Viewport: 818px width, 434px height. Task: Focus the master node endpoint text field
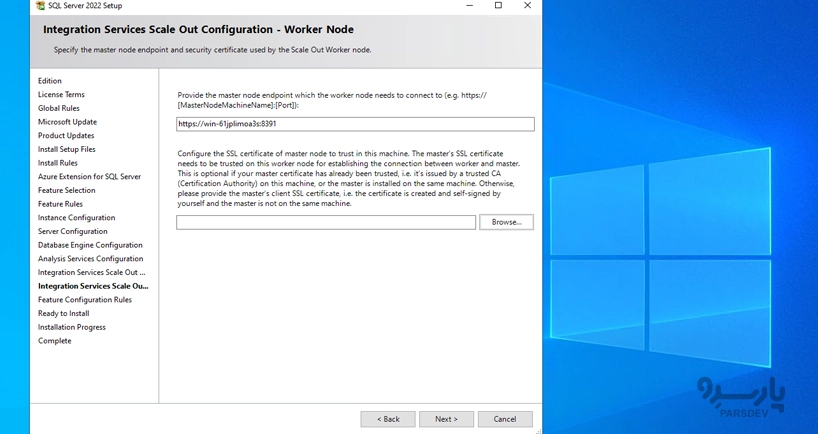355,124
